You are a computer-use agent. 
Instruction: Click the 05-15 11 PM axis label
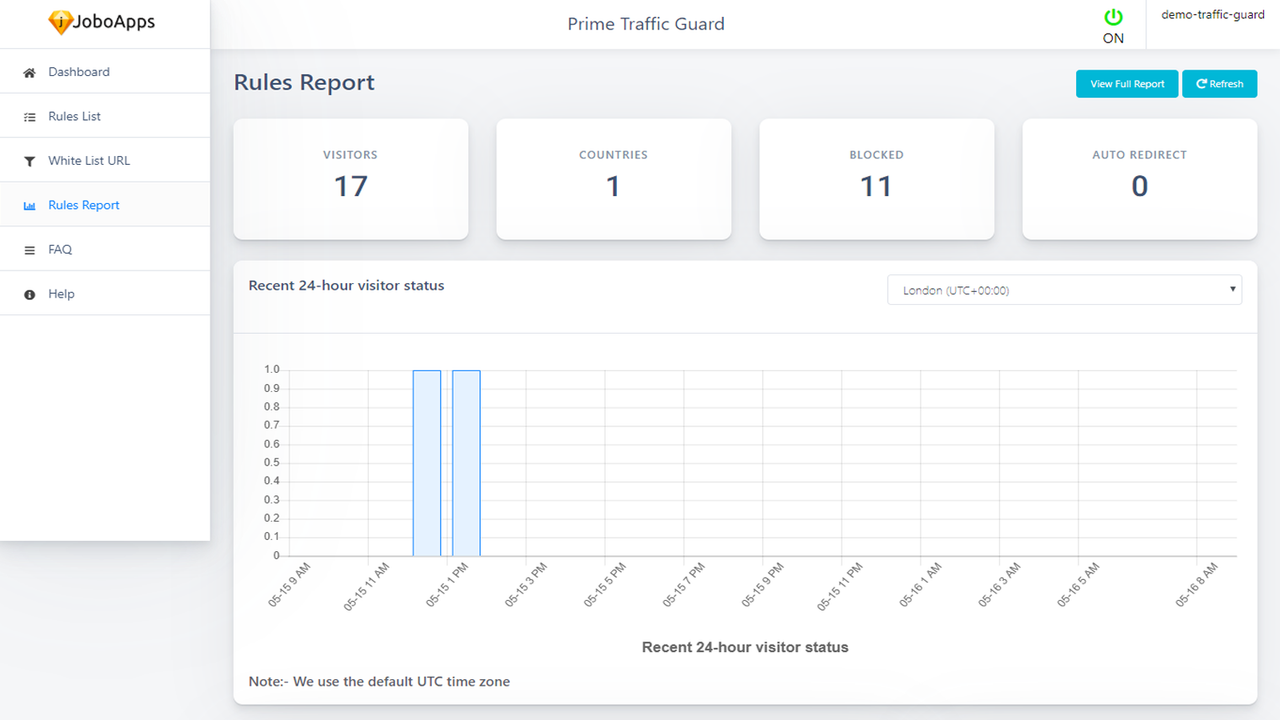pyautogui.click(x=840, y=586)
